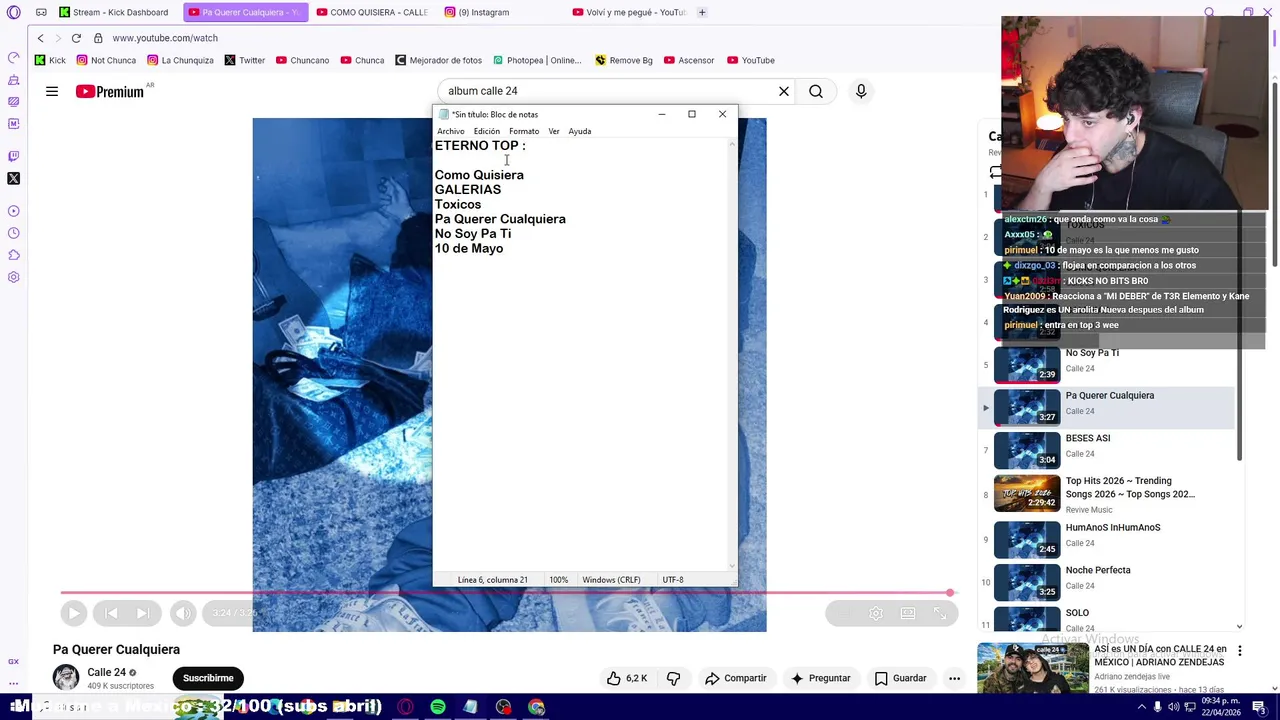Open the Ver menu in Notepad
The image size is (1280, 720).
[x=554, y=131]
